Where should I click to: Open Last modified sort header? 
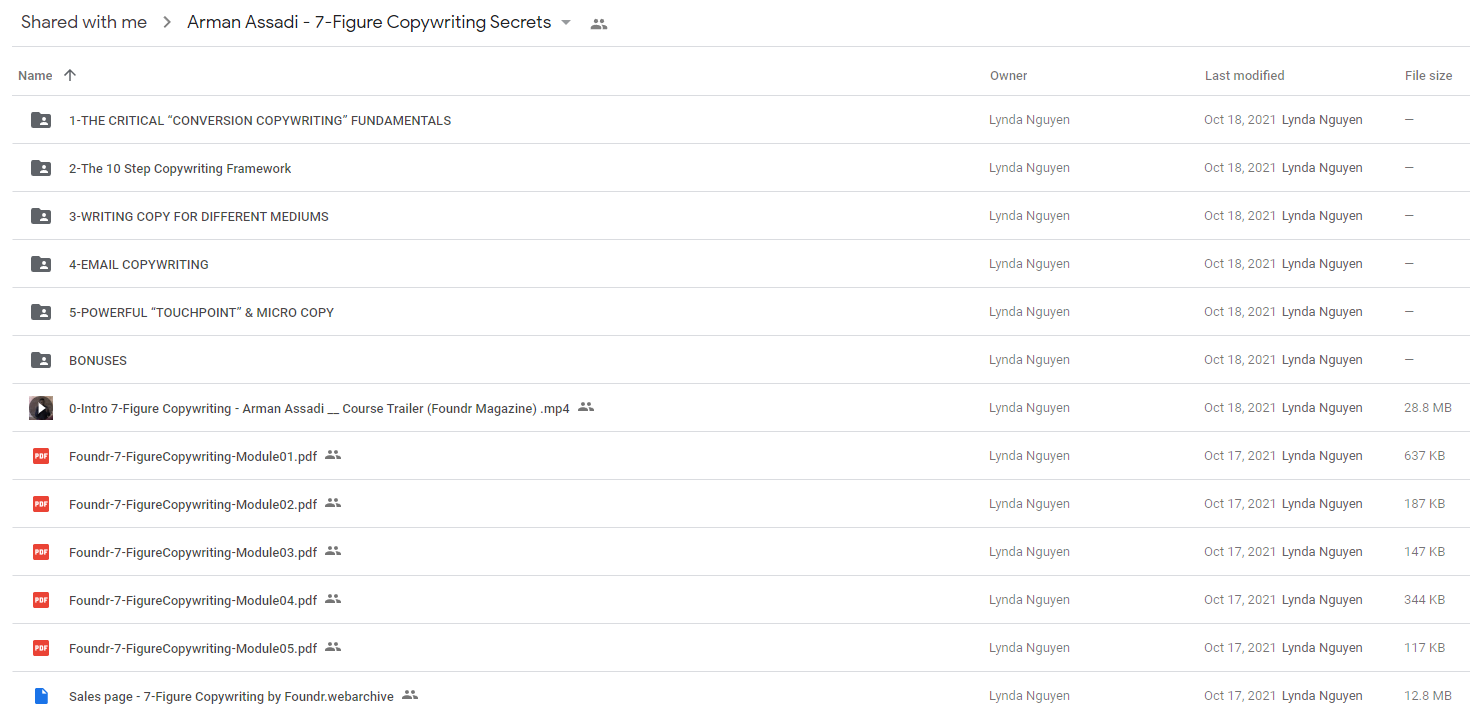1245,76
